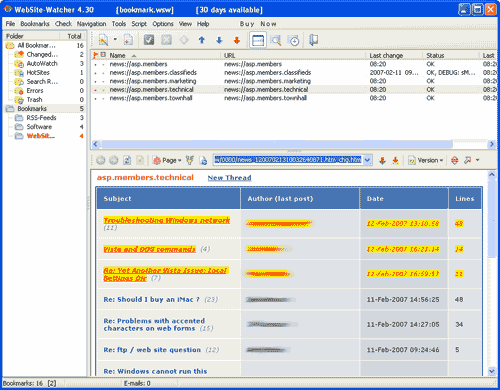Click the orange down arrow in top toolbar
Image resolution: width=500 pixels, height=390 pixels.
coord(237,40)
